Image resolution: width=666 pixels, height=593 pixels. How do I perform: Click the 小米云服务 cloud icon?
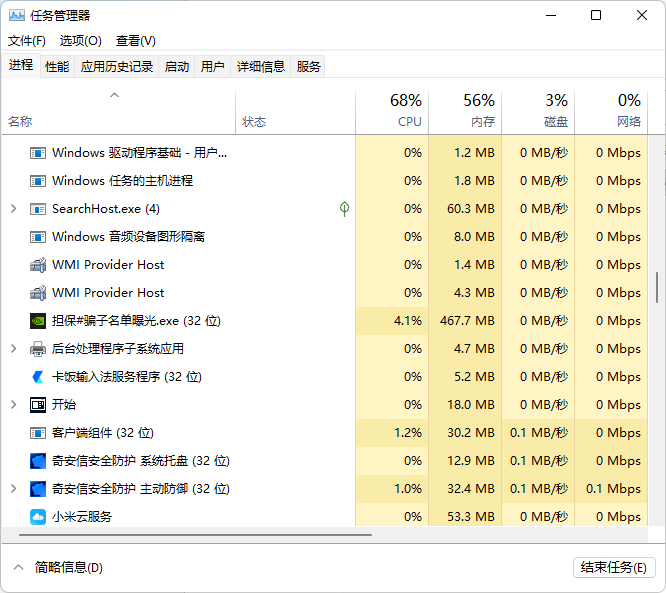pos(38,517)
